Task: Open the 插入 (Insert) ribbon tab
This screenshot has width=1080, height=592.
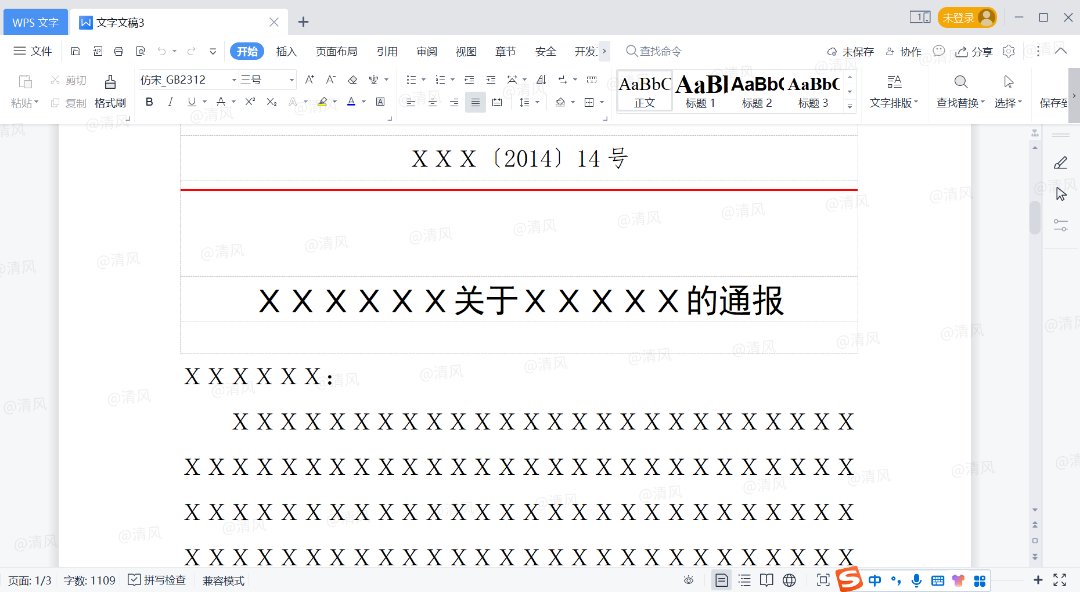Action: point(287,51)
